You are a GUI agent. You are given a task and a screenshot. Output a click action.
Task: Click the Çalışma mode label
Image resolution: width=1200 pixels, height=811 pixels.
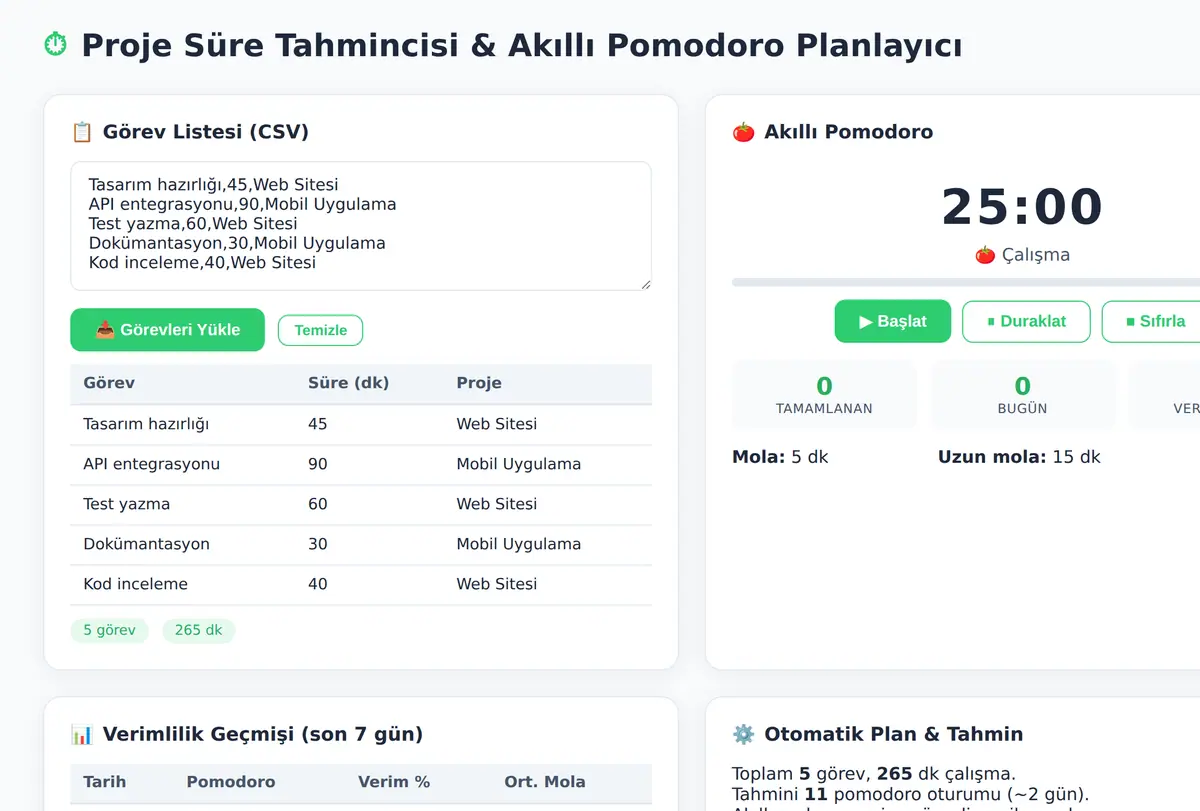tap(1036, 255)
